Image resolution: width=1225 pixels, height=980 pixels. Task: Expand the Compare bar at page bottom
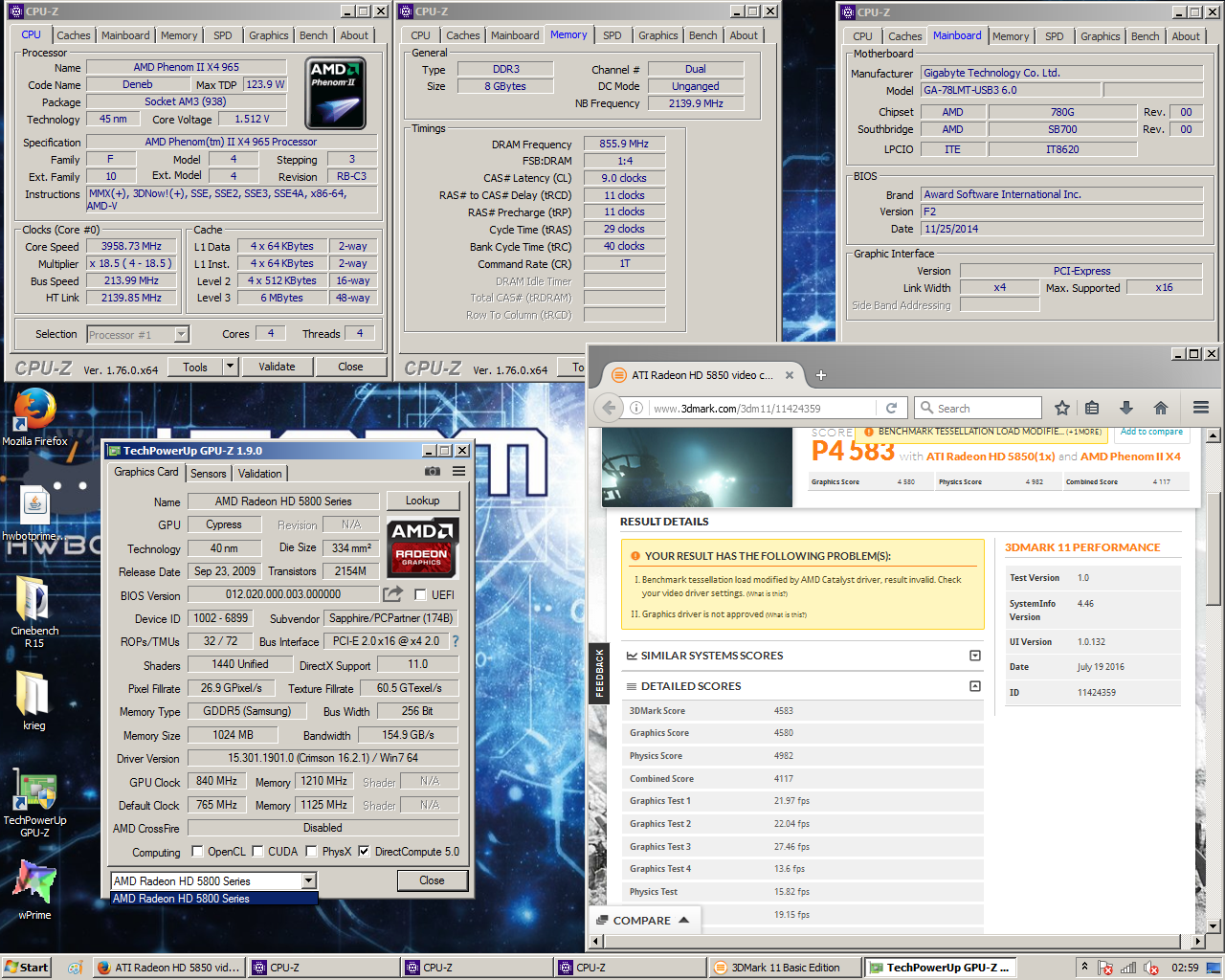click(x=642, y=920)
